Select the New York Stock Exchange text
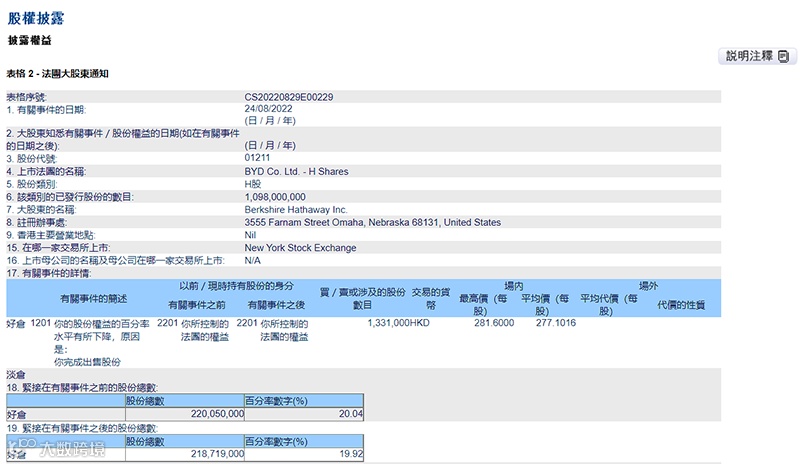Viewport: 800px width, 464px height. pyautogui.click(x=300, y=248)
